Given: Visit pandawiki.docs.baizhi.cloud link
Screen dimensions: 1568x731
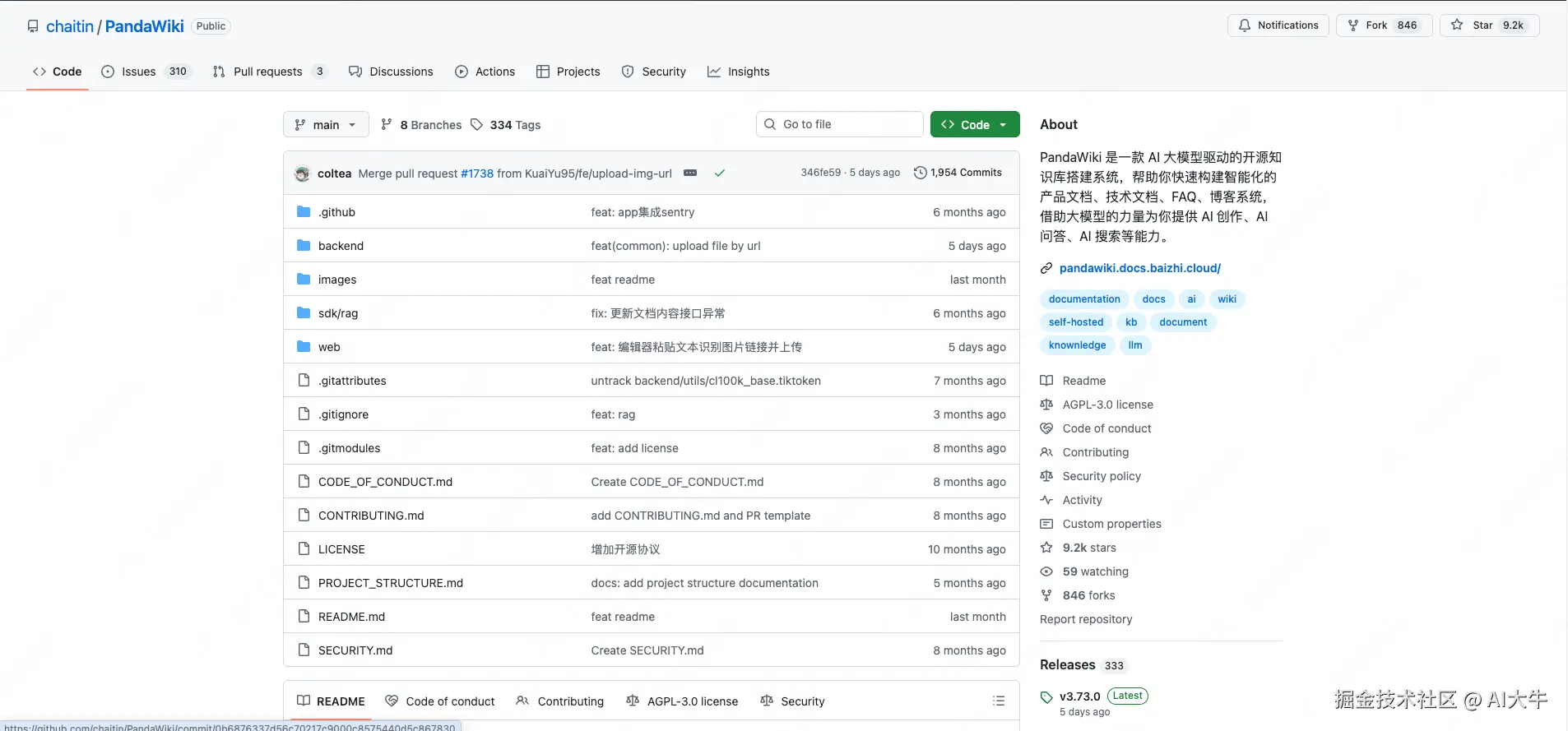Looking at the screenshot, I should (x=1140, y=268).
